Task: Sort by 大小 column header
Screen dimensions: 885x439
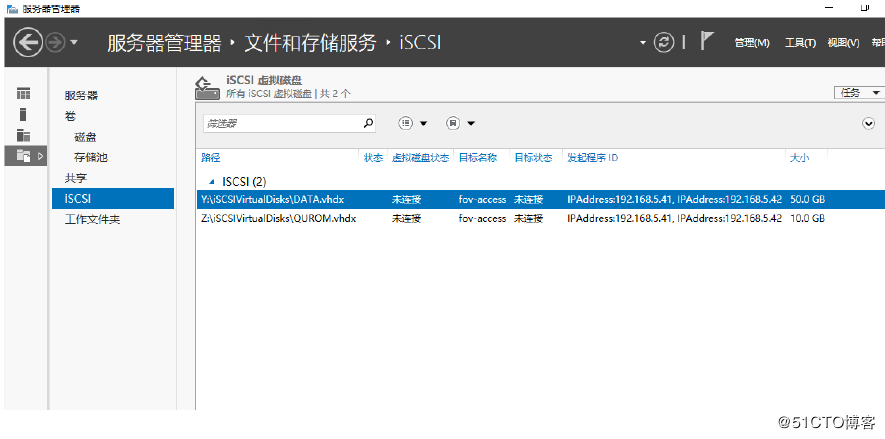Action: pyautogui.click(x=799, y=158)
